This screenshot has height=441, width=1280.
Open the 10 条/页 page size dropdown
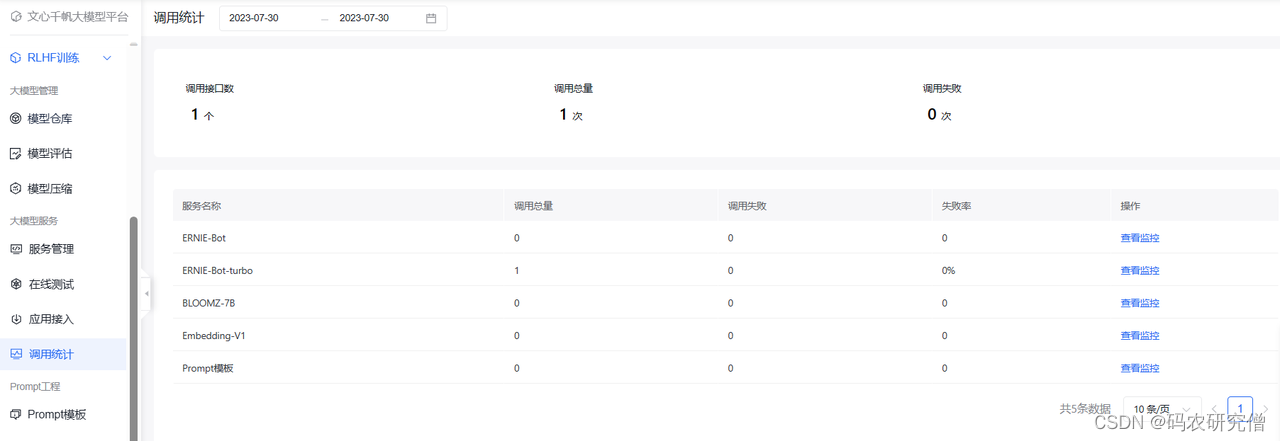(x=1162, y=409)
